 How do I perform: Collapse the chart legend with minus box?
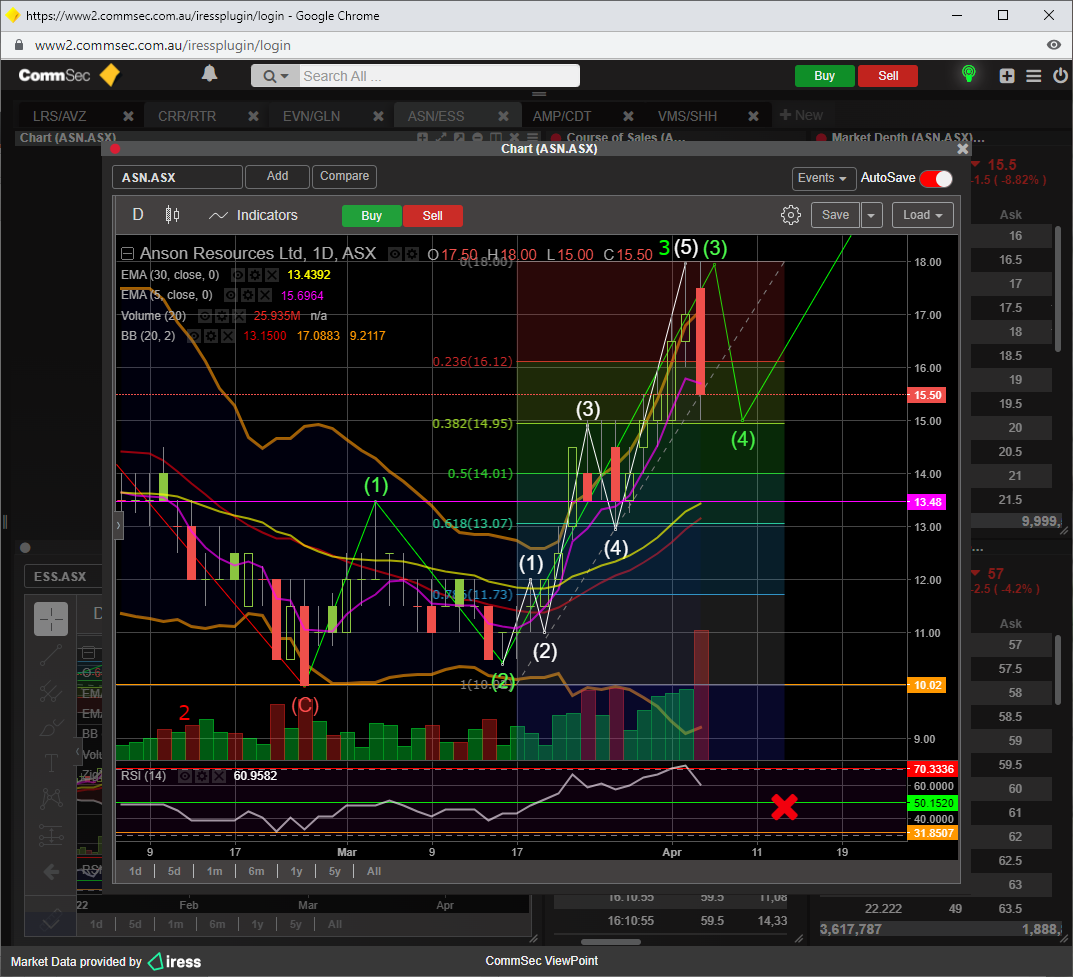127,254
